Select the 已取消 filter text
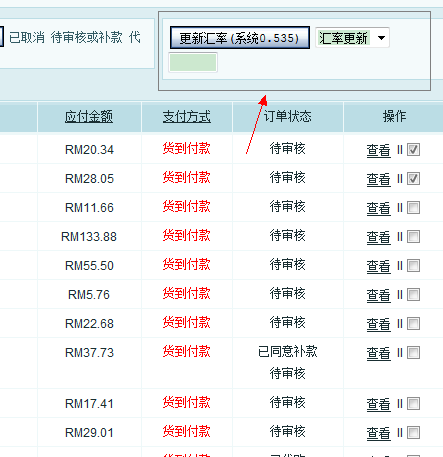The height and width of the screenshot is (457, 443). 27,37
